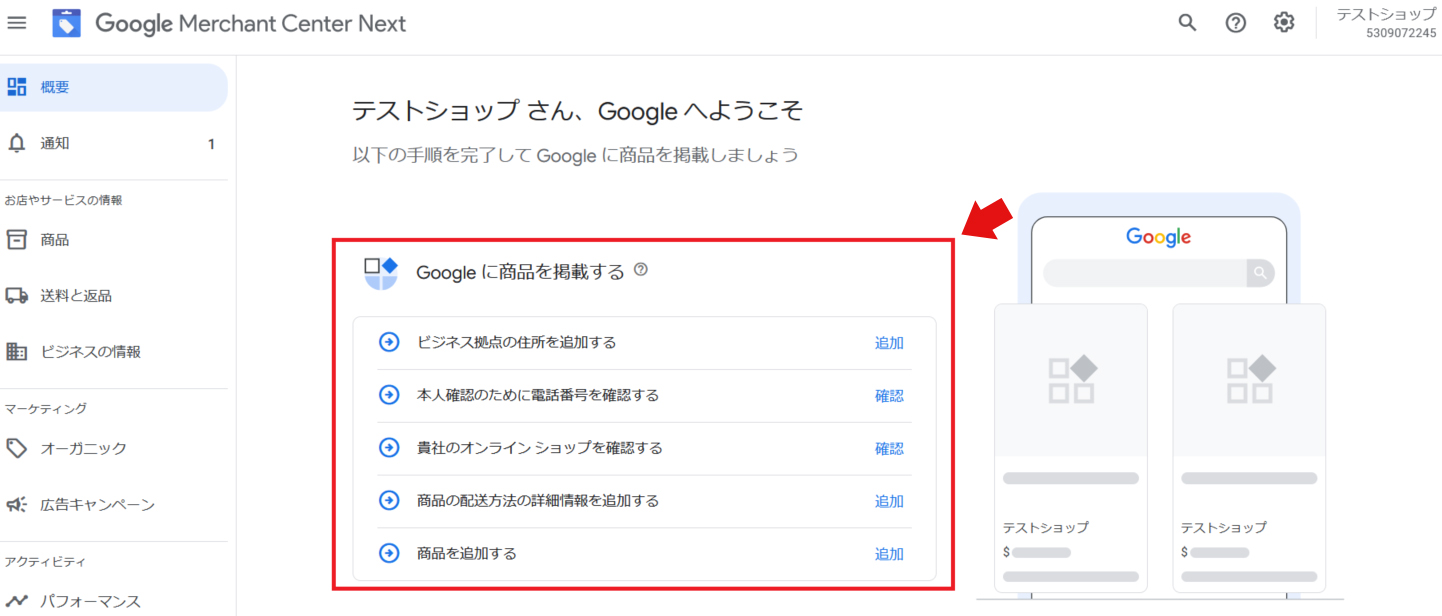1442x616 pixels.
Task: Open 広告キャンペーン ad campaigns
Action: [114, 505]
